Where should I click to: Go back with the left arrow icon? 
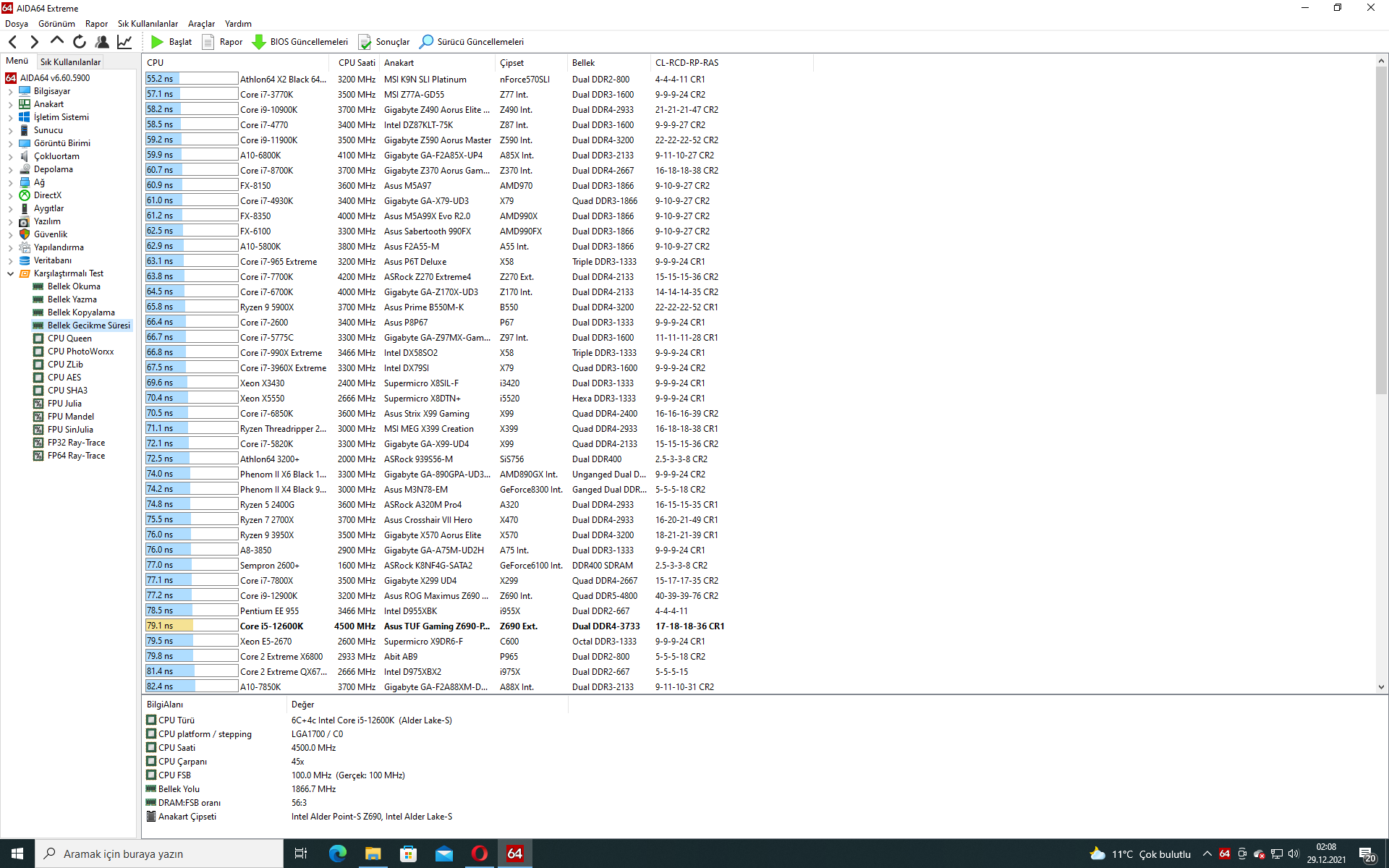12,42
